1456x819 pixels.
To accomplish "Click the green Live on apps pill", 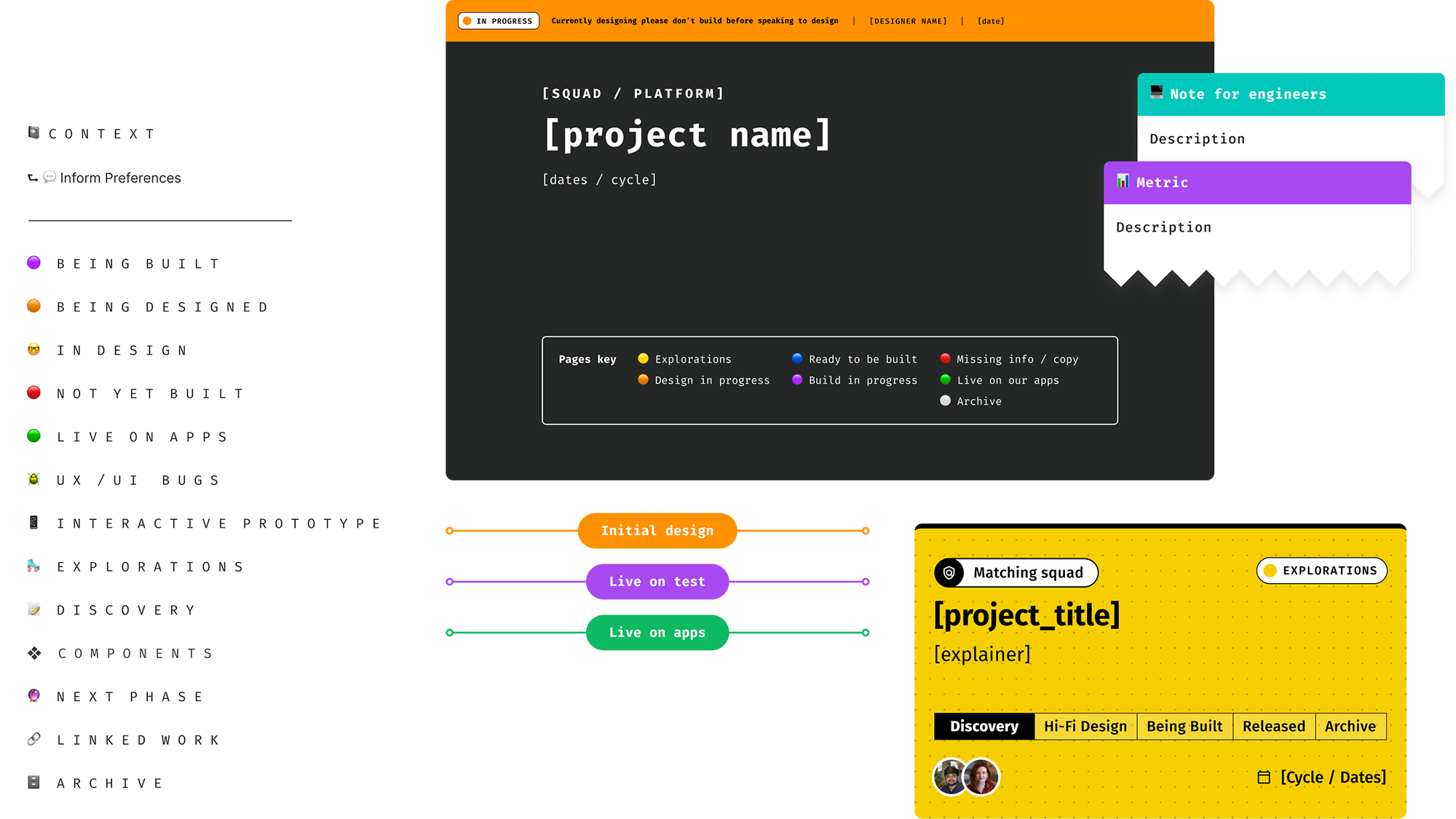I will pos(657,633).
